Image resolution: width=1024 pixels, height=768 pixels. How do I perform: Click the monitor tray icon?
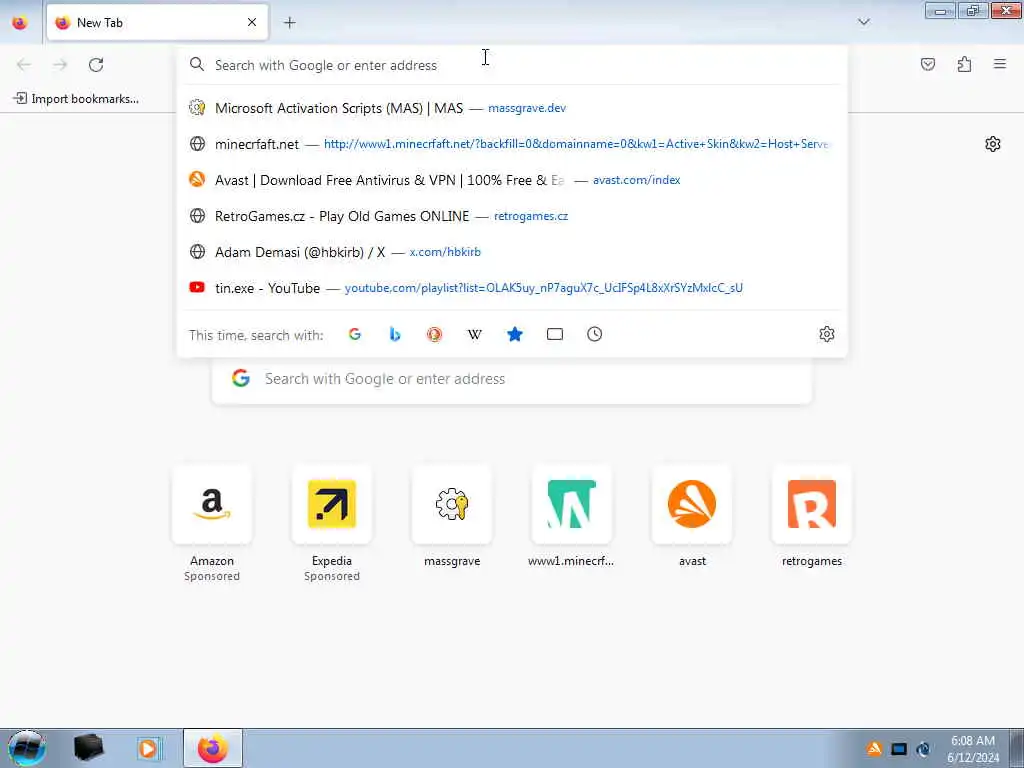click(899, 749)
